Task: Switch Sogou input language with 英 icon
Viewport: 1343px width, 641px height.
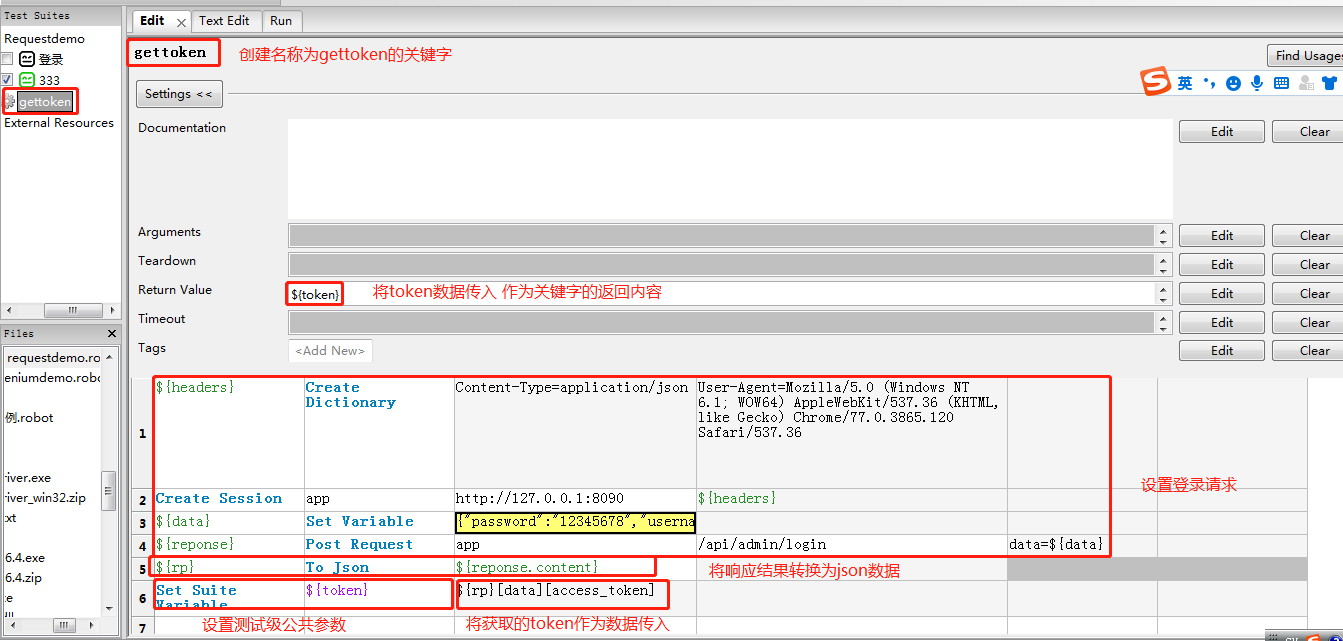Action: [x=1185, y=83]
